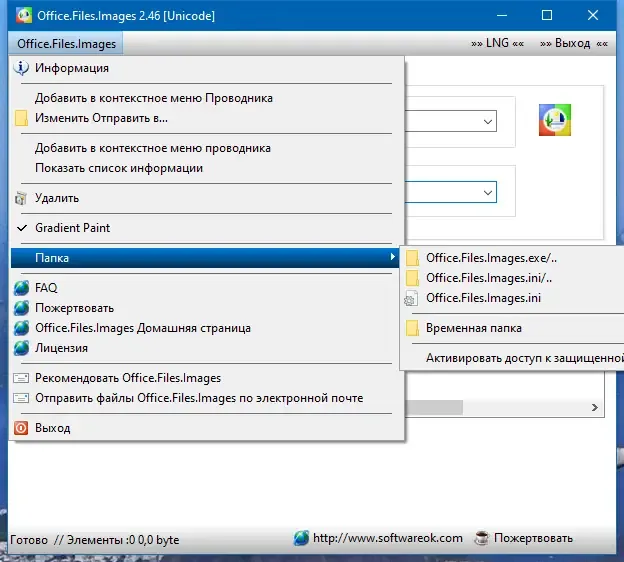
Task: Open Office.Files.Images.ini/.. folder entry
Action: click(x=513, y=278)
